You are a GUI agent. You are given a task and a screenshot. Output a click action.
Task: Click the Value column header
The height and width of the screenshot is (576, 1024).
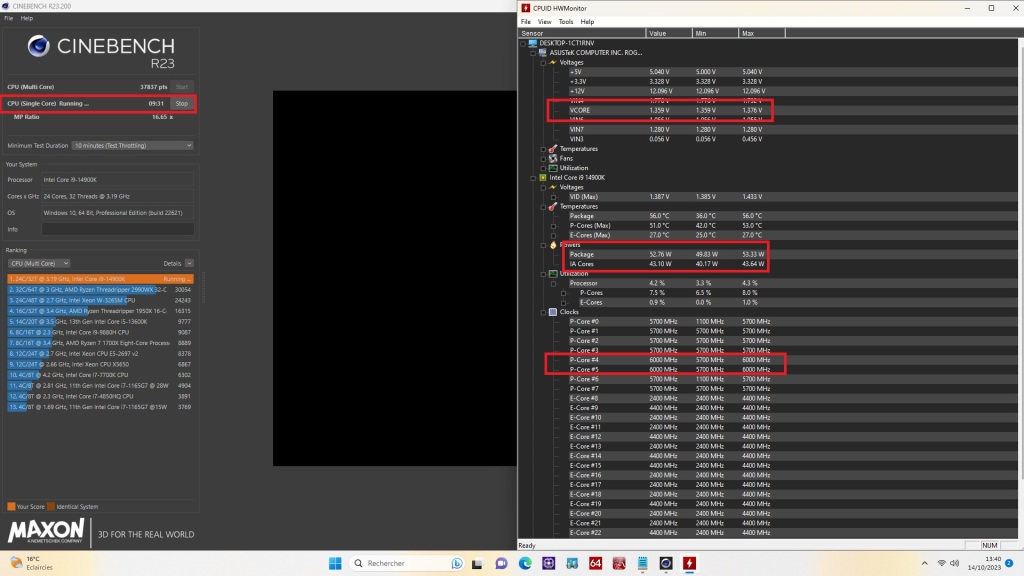(x=669, y=33)
